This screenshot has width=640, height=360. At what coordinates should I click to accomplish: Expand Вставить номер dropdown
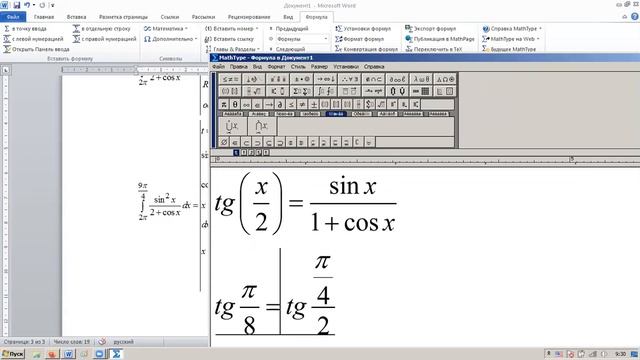231,29
